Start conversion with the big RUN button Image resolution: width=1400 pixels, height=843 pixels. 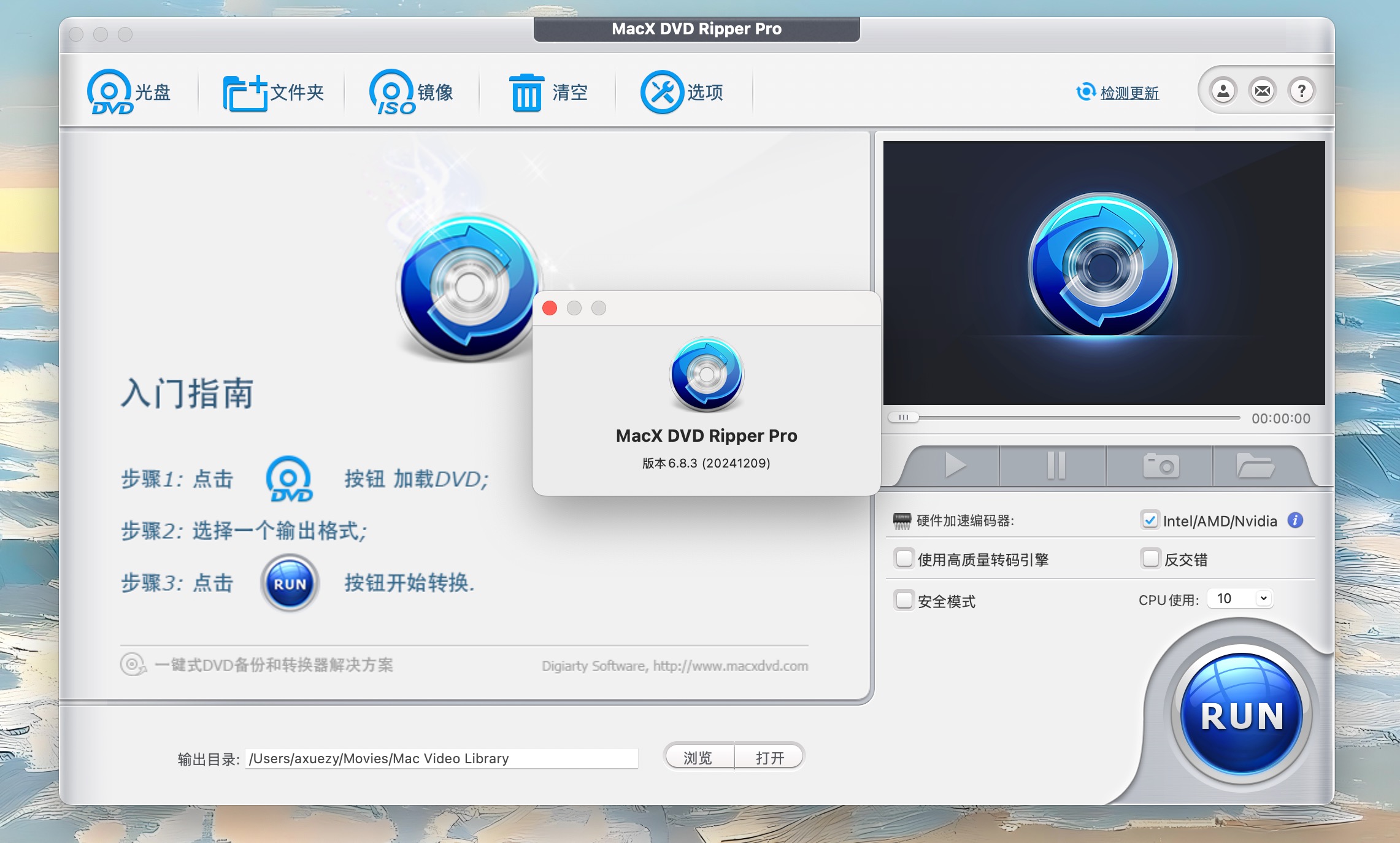1242,714
